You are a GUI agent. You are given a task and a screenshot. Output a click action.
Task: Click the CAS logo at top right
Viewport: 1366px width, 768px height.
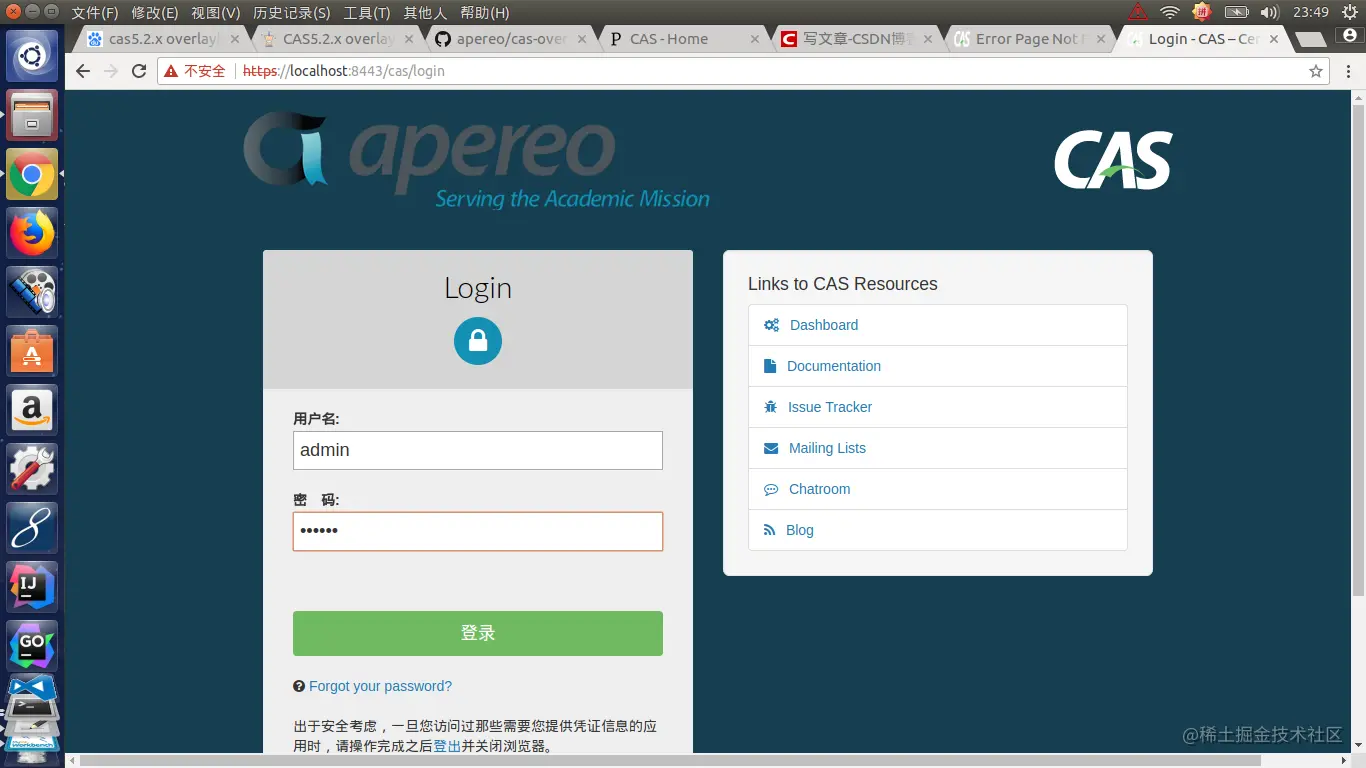[1113, 160]
